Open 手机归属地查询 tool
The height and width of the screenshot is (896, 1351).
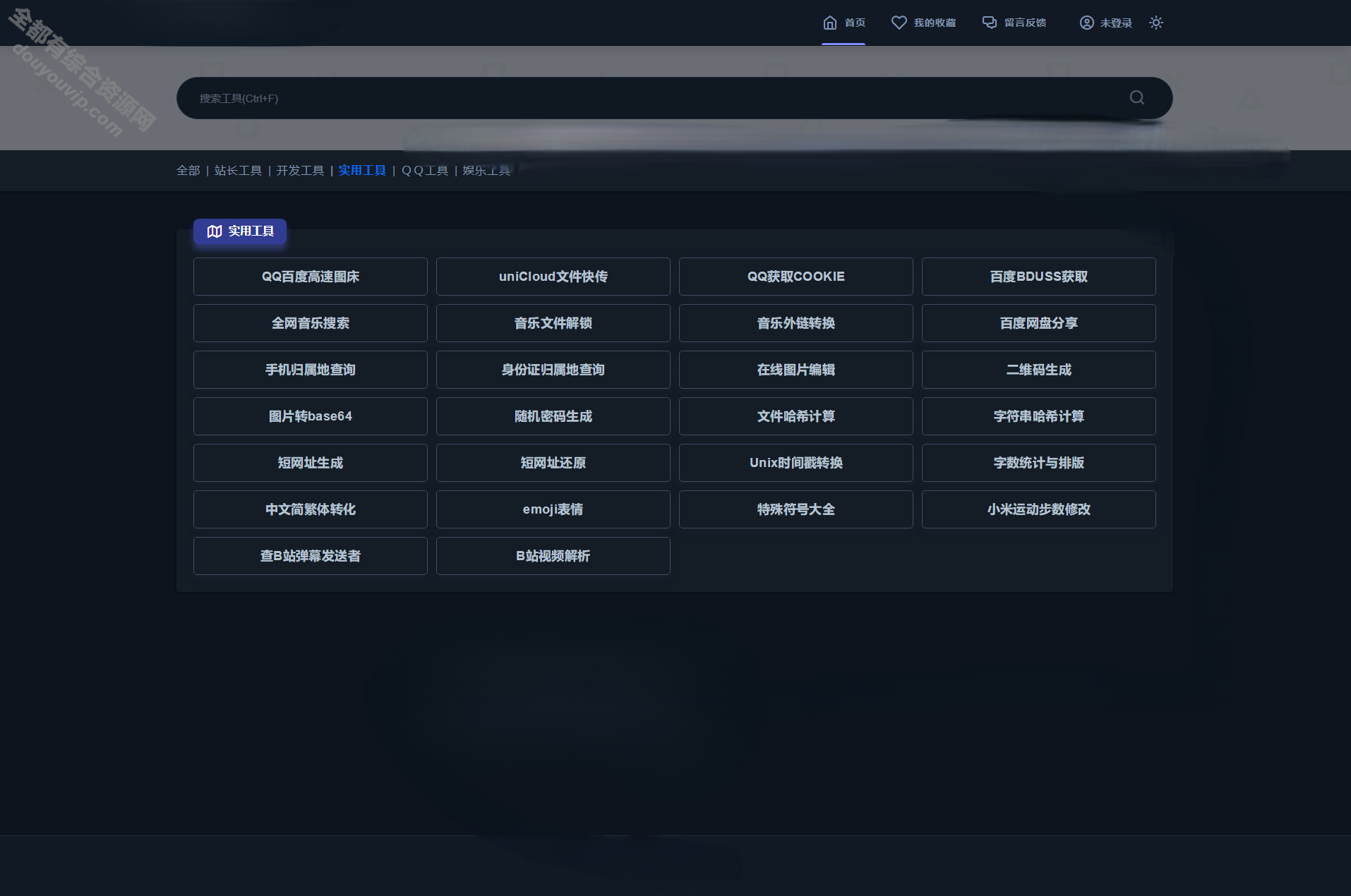point(311,370)
